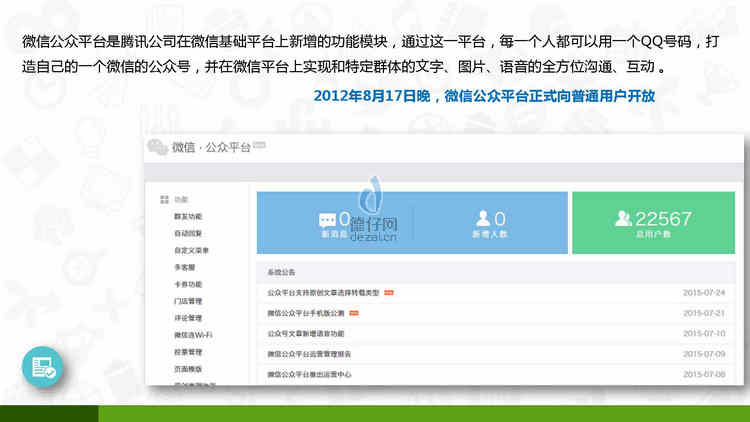Click the blue headline 2012年8月17日晚
The image size is (750, 422).
[372, 96]
